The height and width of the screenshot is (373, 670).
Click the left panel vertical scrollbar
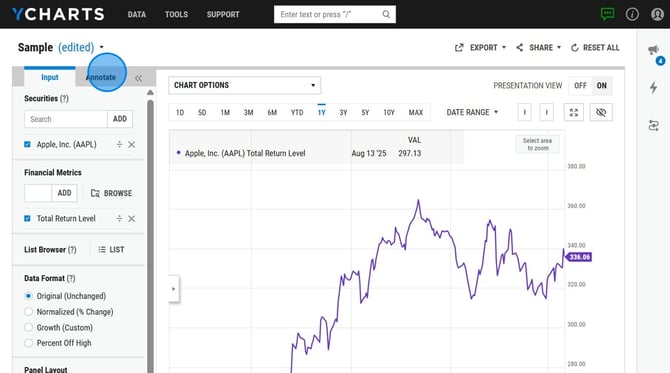point(150,235)
